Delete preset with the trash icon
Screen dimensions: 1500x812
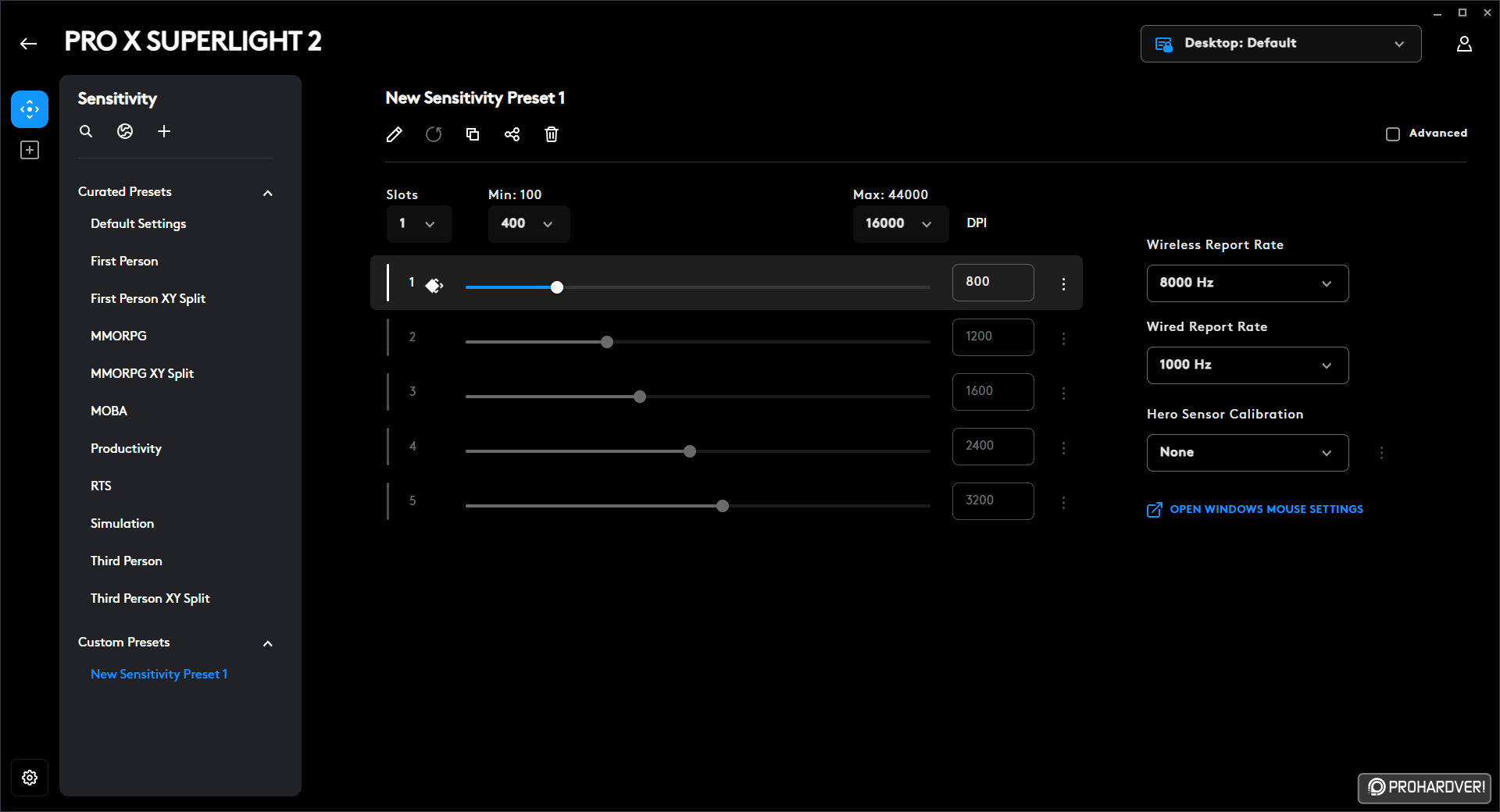pos(552,134)
